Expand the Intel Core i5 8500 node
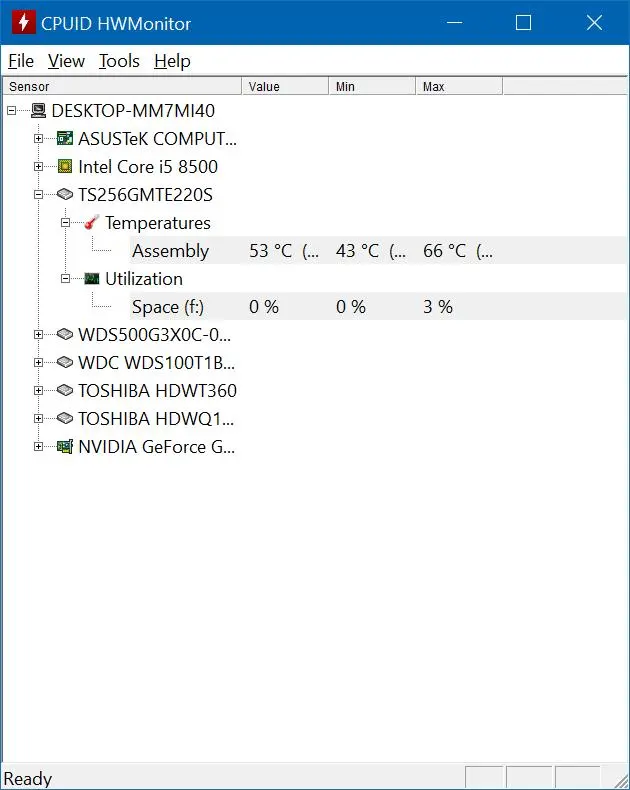Viewport: 630px width, 790px height. [38, 166]
